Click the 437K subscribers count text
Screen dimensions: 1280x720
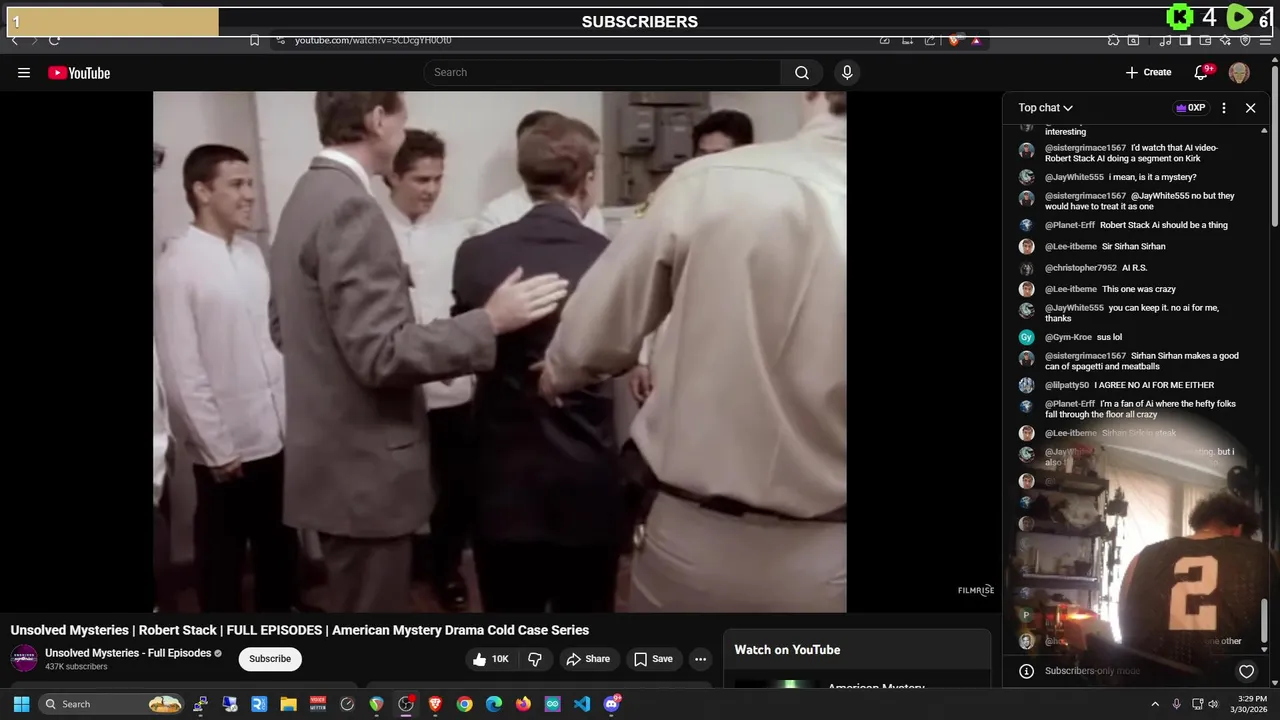76,667
